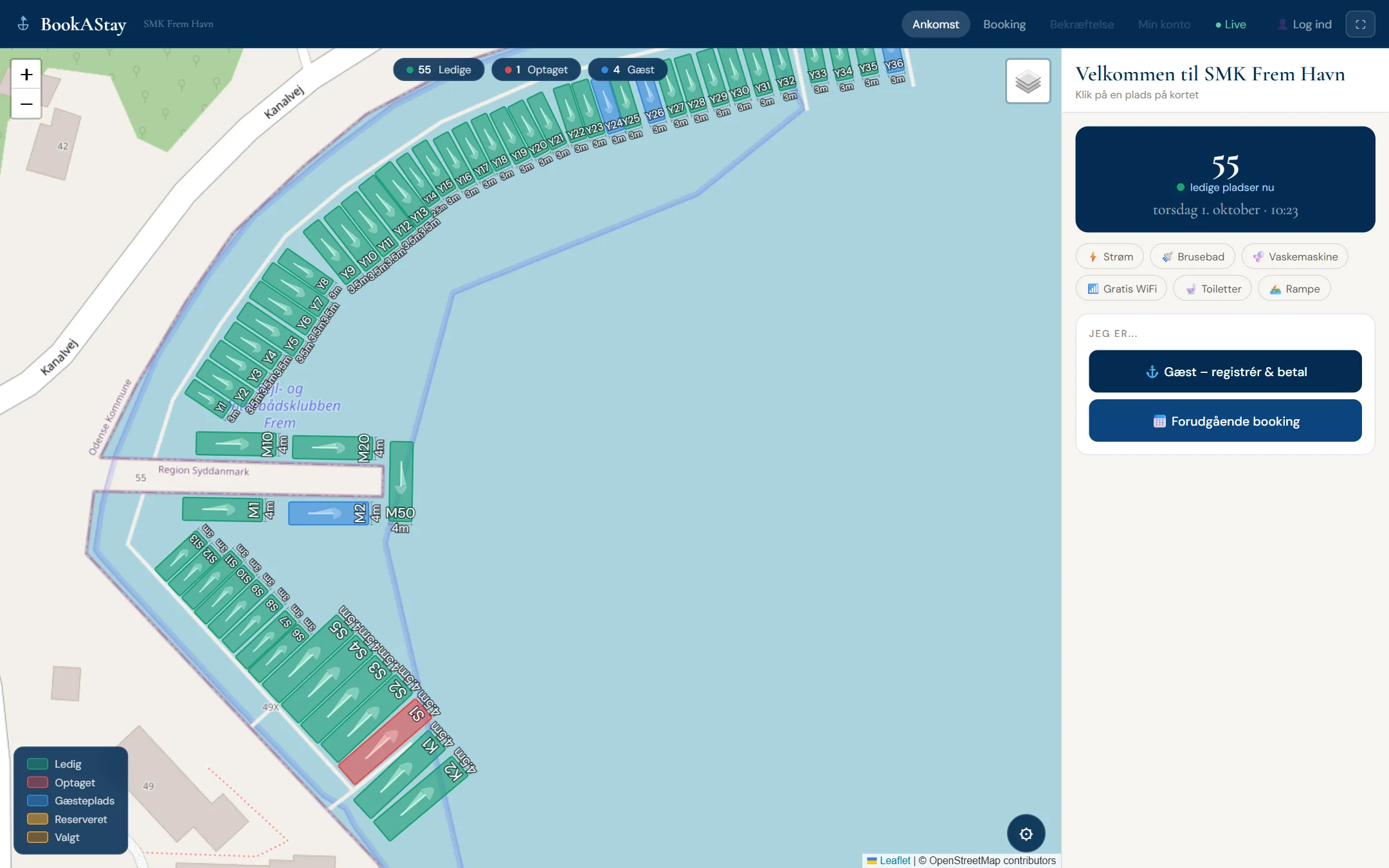
Task: Click the BookAStay anchor logo
Action: click(x=23, y=24)
